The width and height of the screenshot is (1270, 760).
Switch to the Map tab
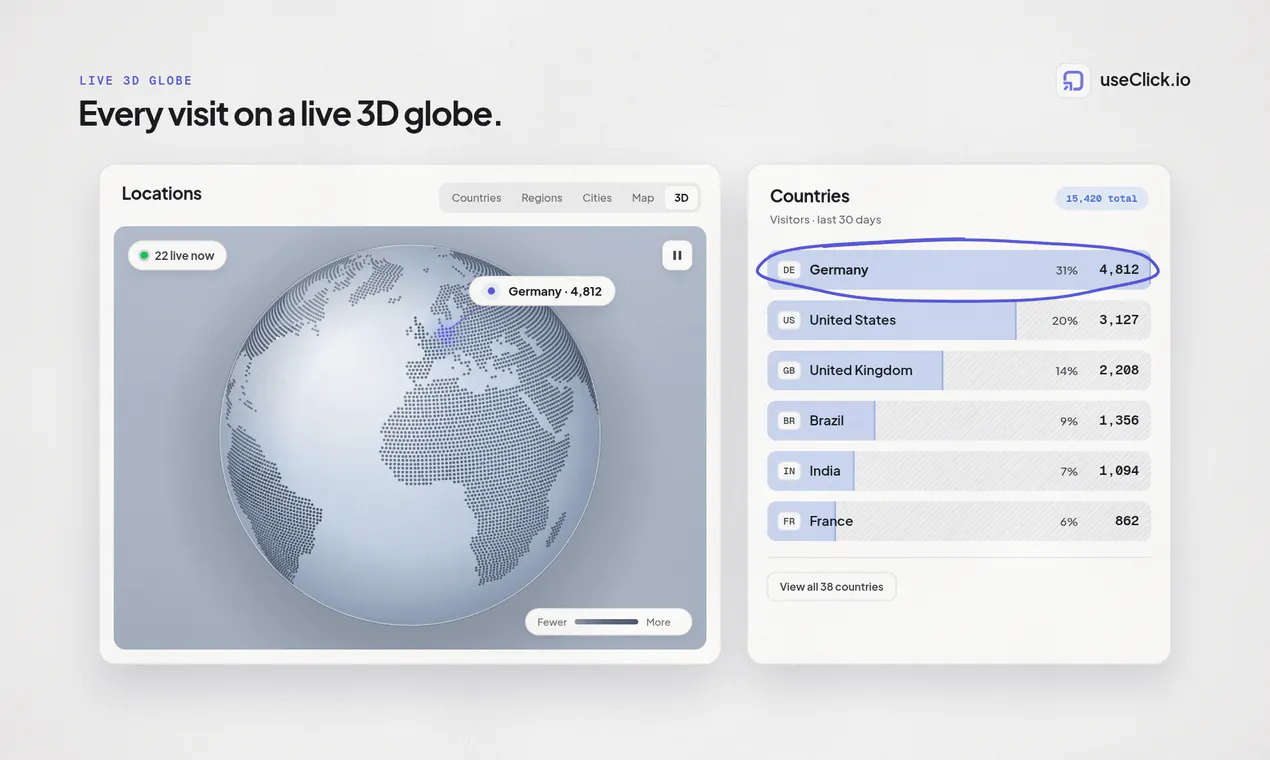coord(643,198)
